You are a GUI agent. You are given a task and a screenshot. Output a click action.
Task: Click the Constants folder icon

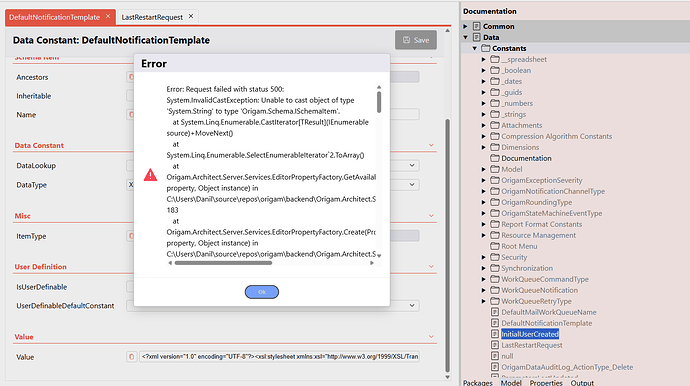pyautogui.click(x=485, y=48)
